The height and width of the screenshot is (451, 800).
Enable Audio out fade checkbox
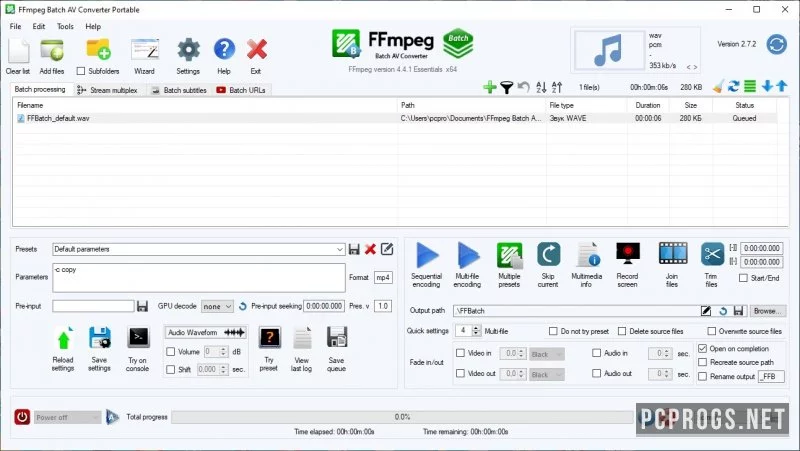(596, 373)
